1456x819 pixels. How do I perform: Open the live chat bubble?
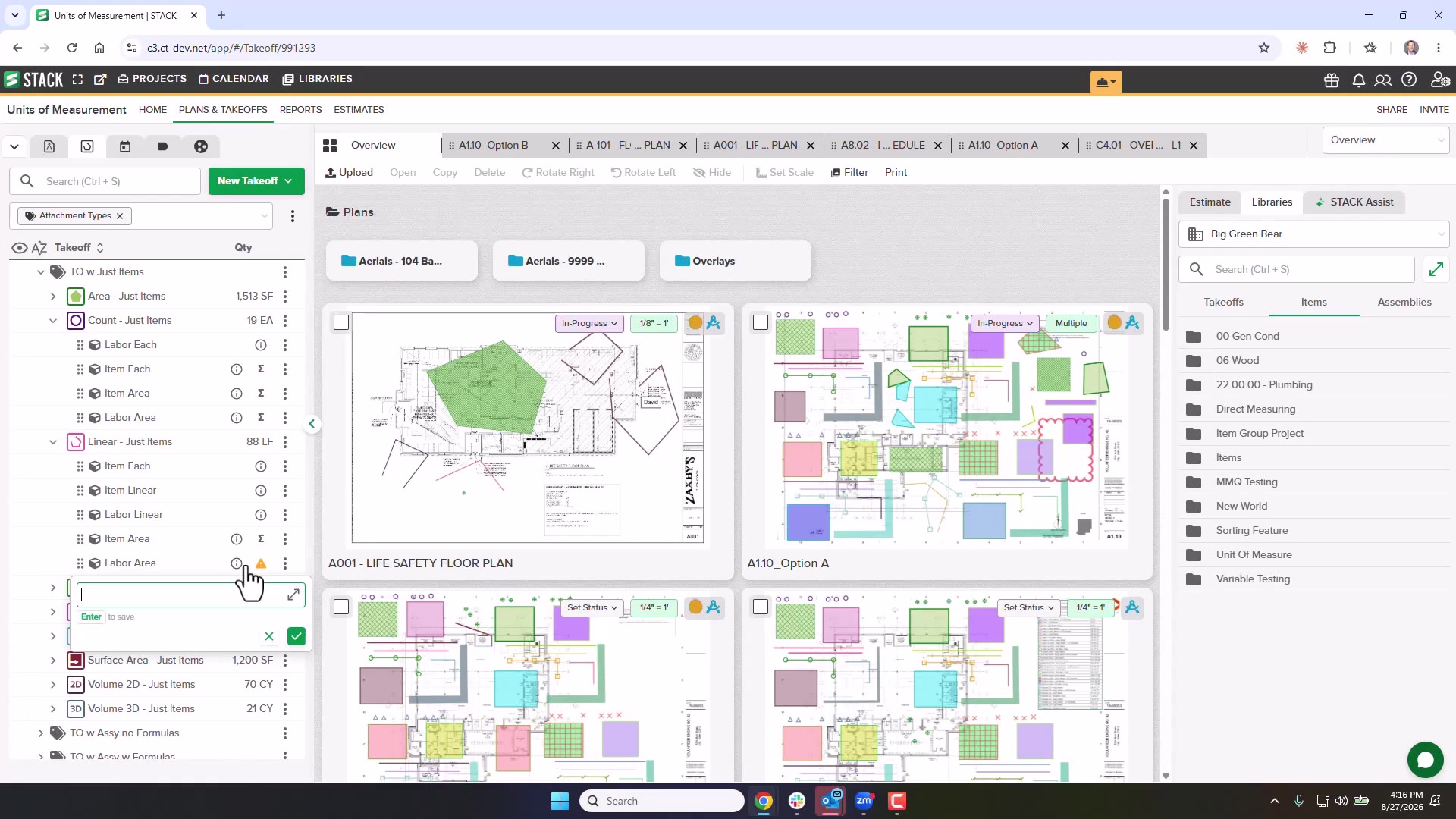(1426, 760)
